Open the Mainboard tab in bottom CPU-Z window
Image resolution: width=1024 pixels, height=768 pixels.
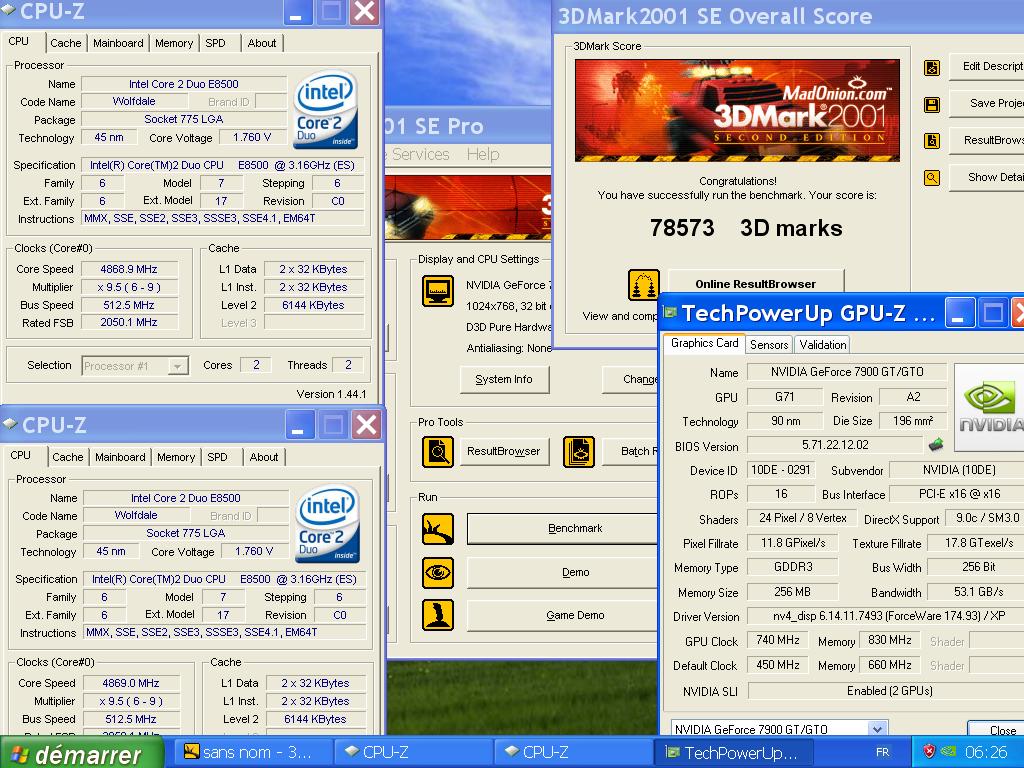(120, 457)
